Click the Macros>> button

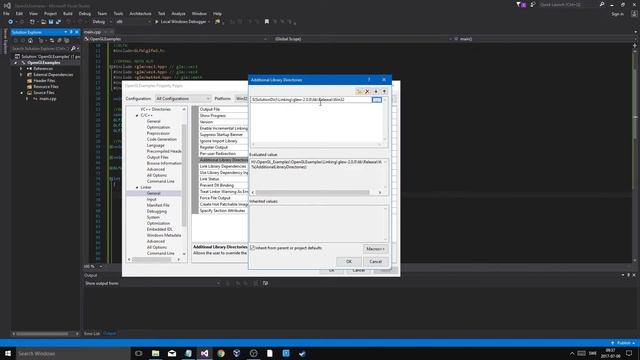point(375,249)
